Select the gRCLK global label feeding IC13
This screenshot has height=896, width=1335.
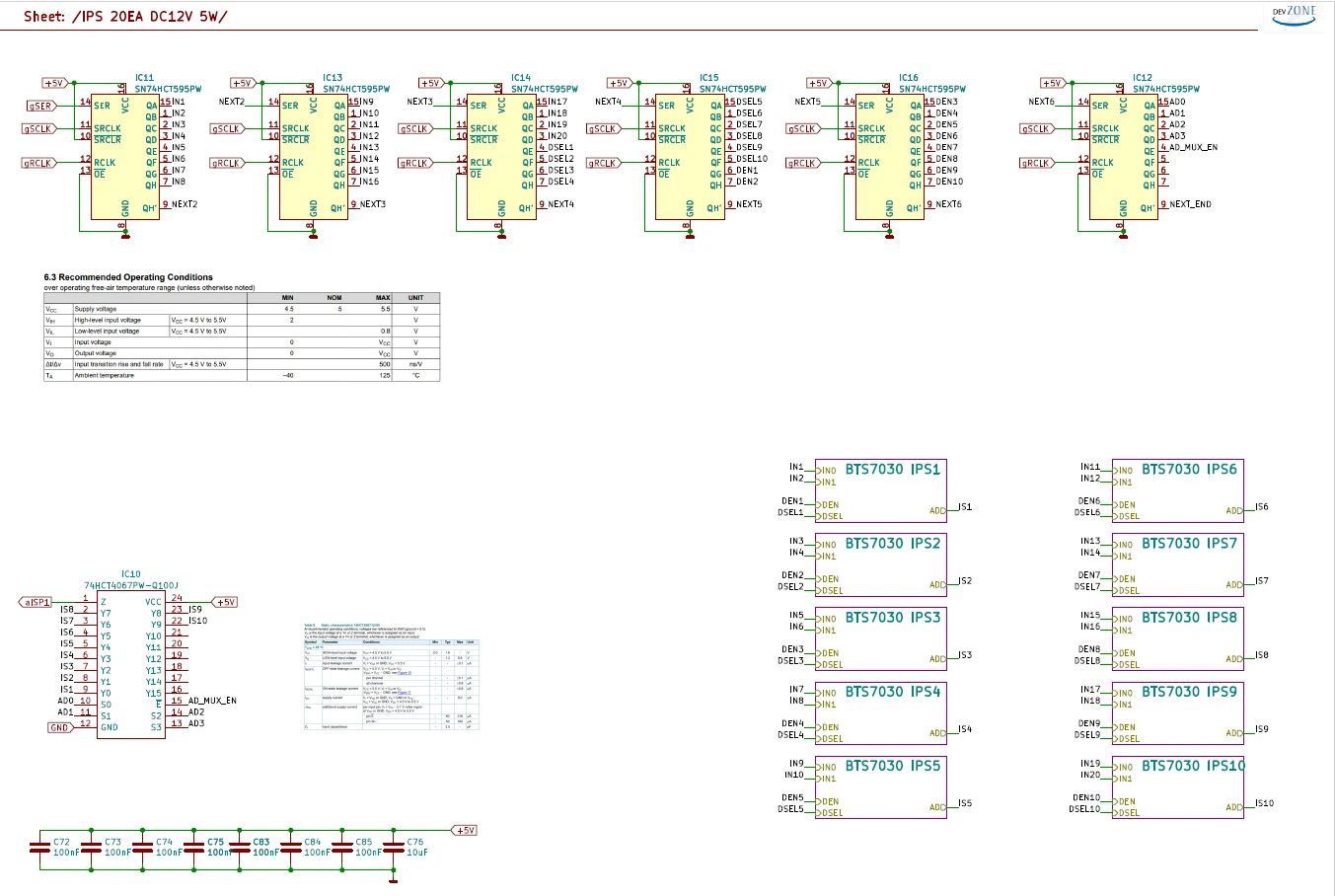point(227,163)
